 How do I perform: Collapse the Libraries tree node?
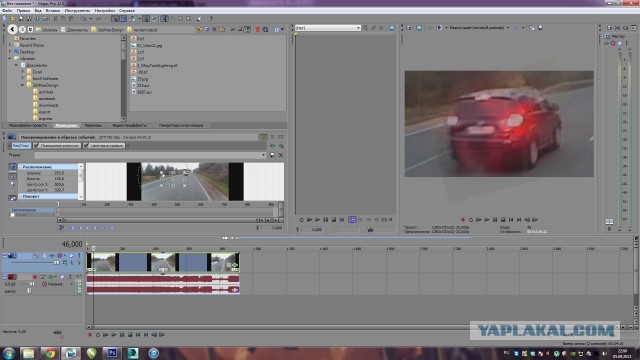click(10, 58)
